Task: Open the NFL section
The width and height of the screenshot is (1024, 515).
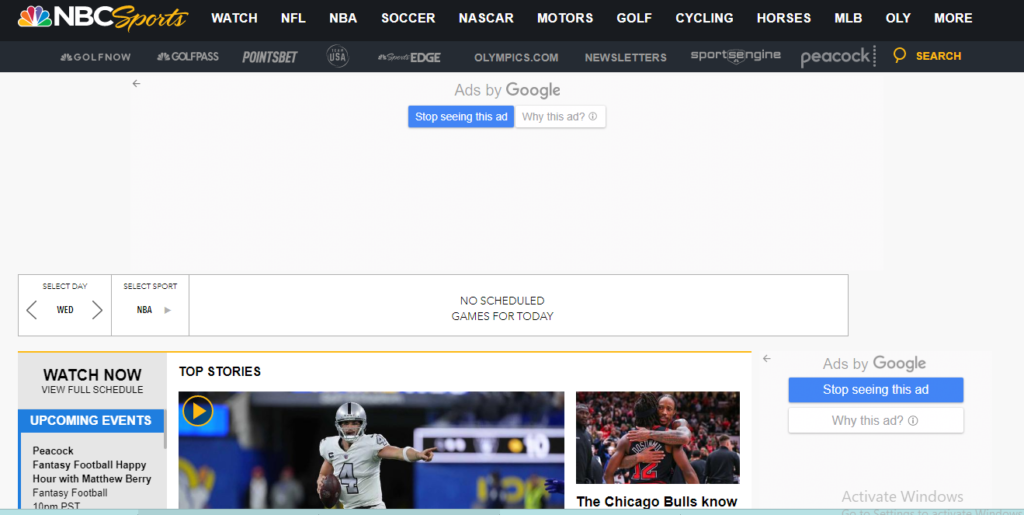Action: (293, 18)
